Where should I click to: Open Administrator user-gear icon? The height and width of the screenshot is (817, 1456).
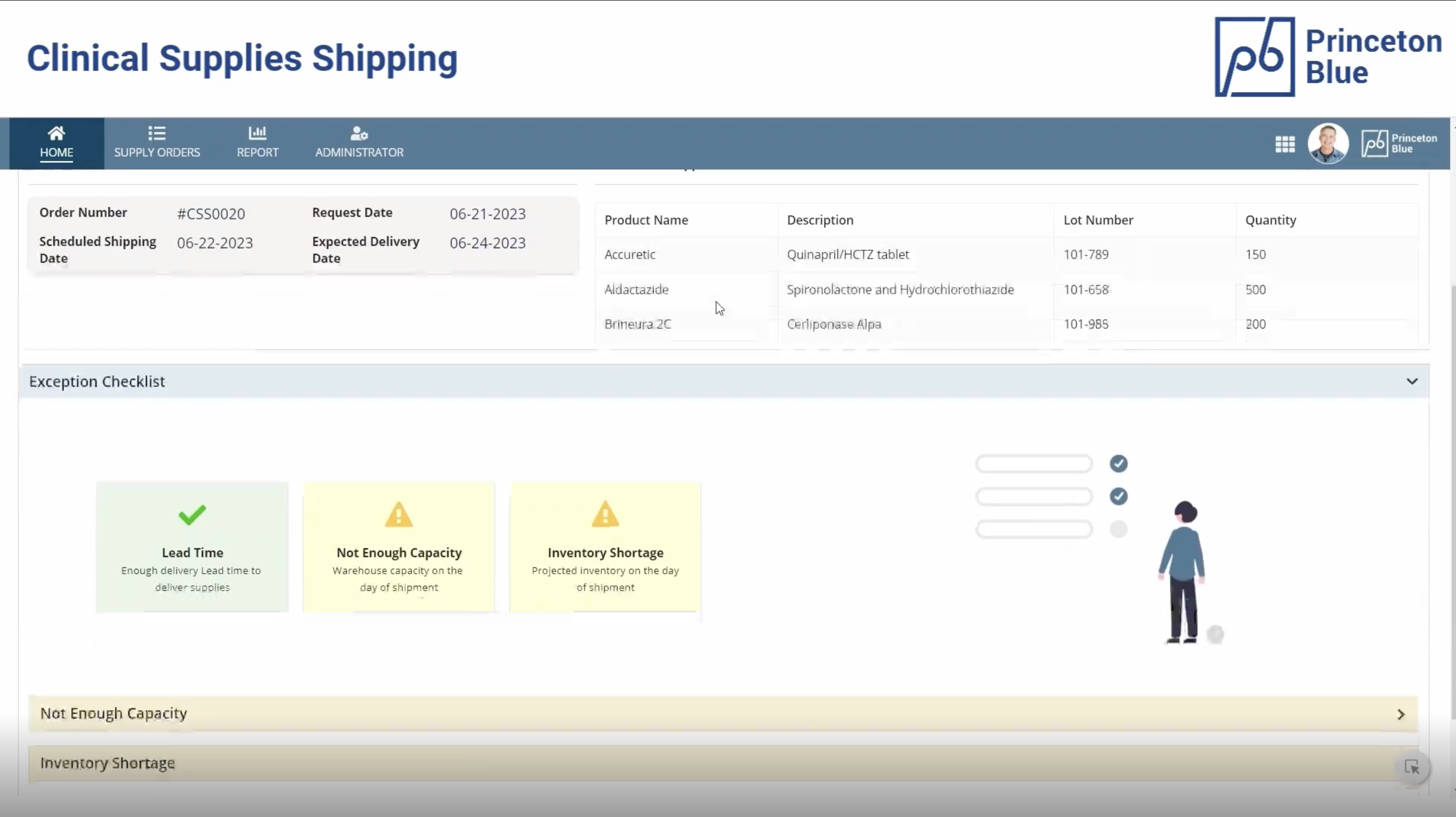tap(359, 133)
